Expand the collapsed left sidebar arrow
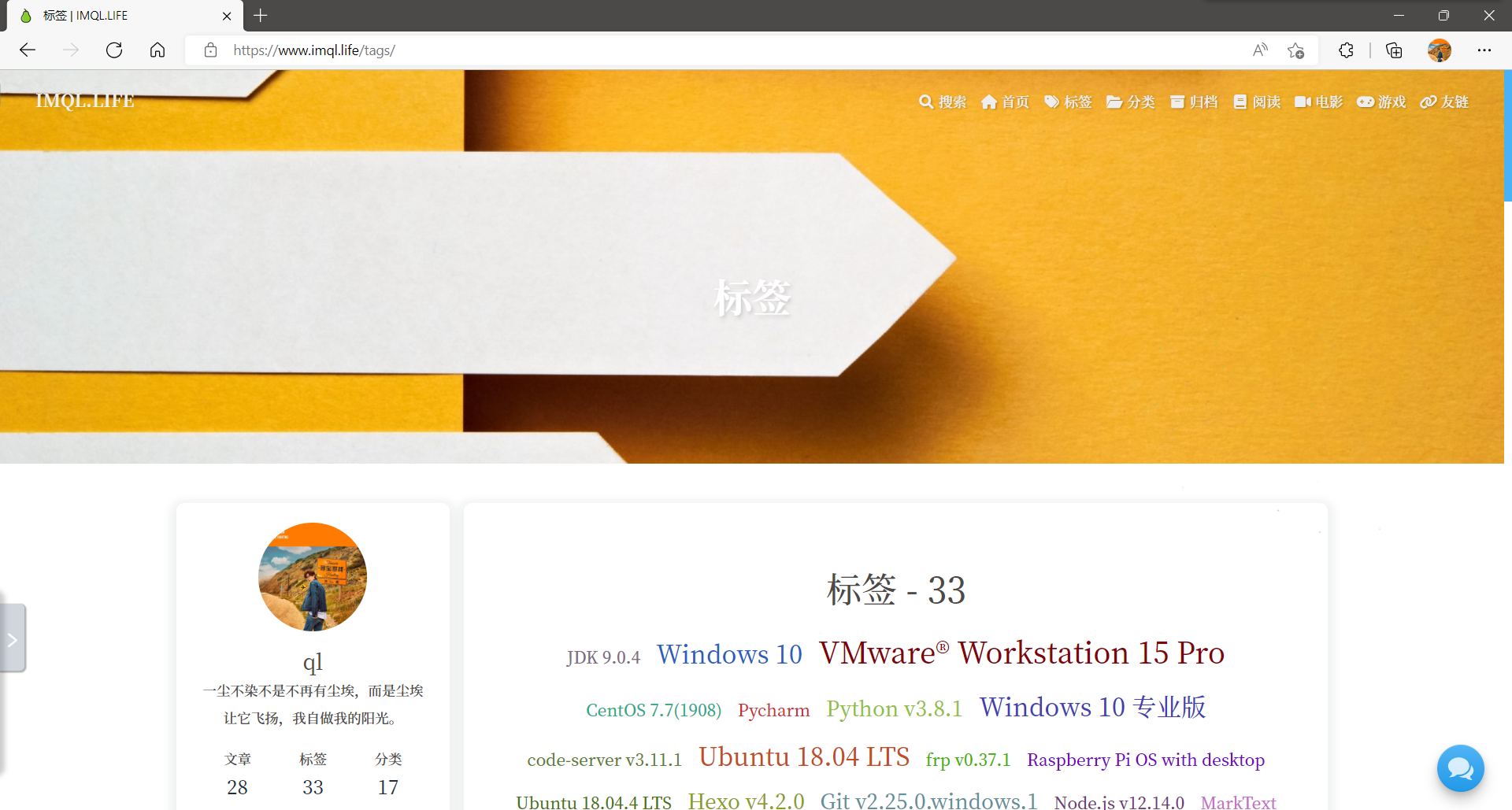Screen dimensions: 1512x810 click(13, 638)
